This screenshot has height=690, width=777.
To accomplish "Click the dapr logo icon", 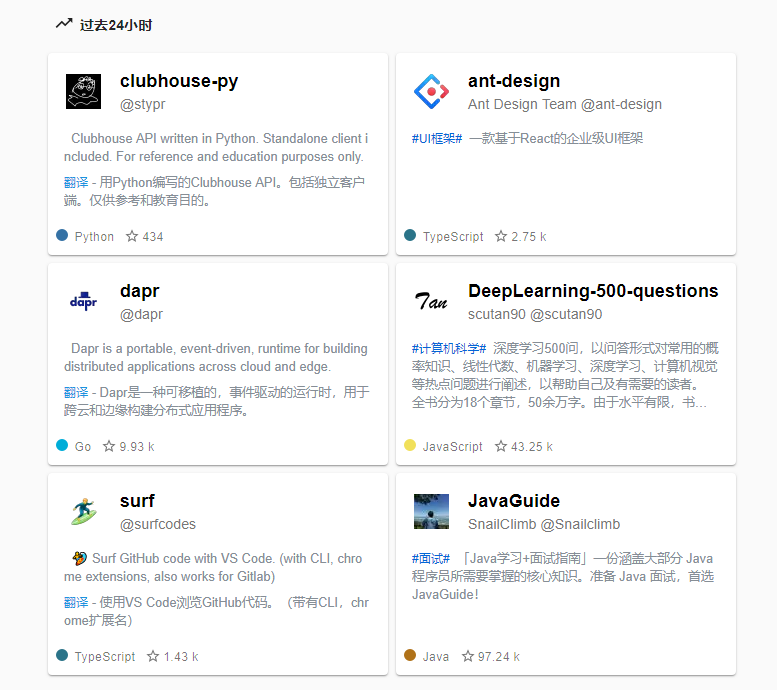I will 83,301.
